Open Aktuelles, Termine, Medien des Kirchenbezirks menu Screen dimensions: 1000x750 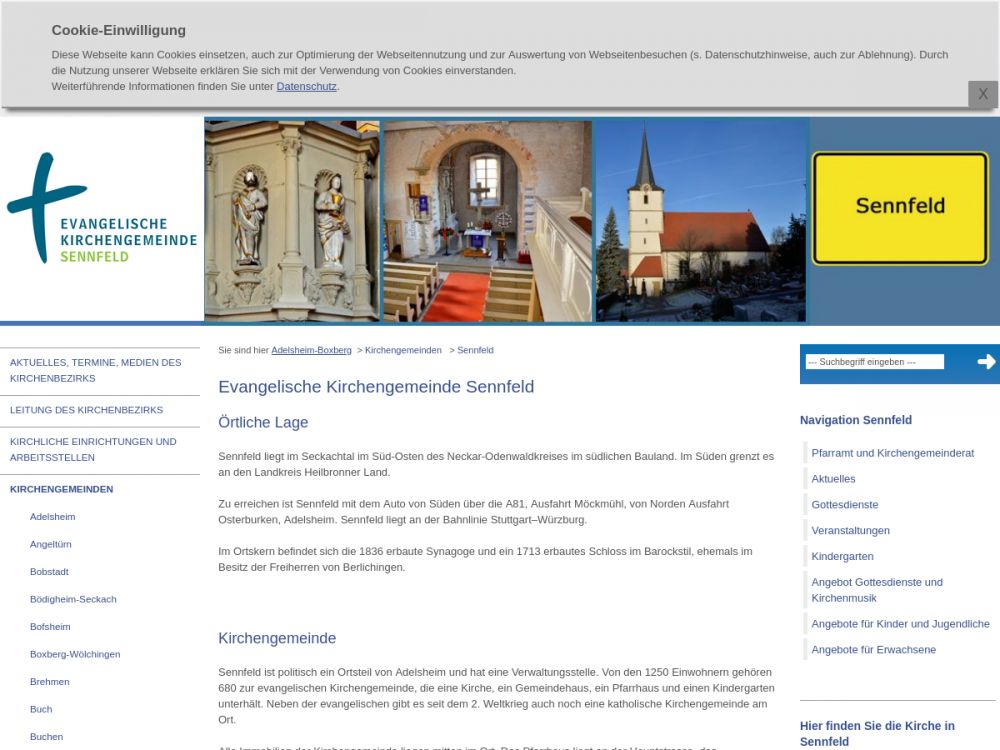point(95,370)
